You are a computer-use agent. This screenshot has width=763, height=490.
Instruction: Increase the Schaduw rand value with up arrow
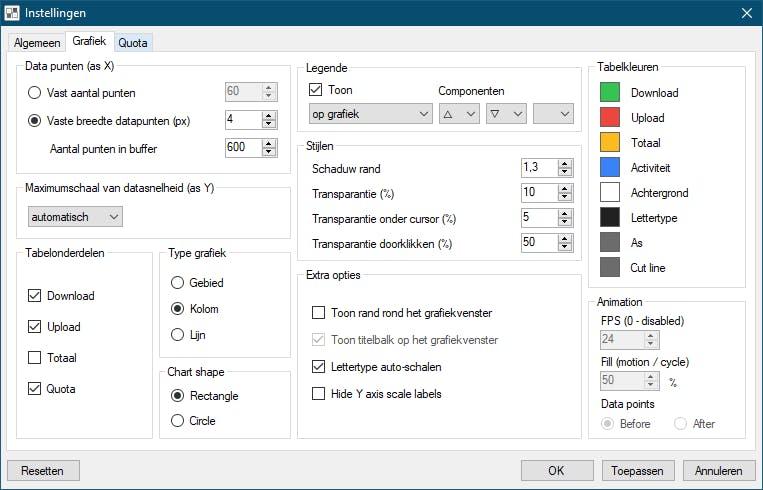[567, 163]
